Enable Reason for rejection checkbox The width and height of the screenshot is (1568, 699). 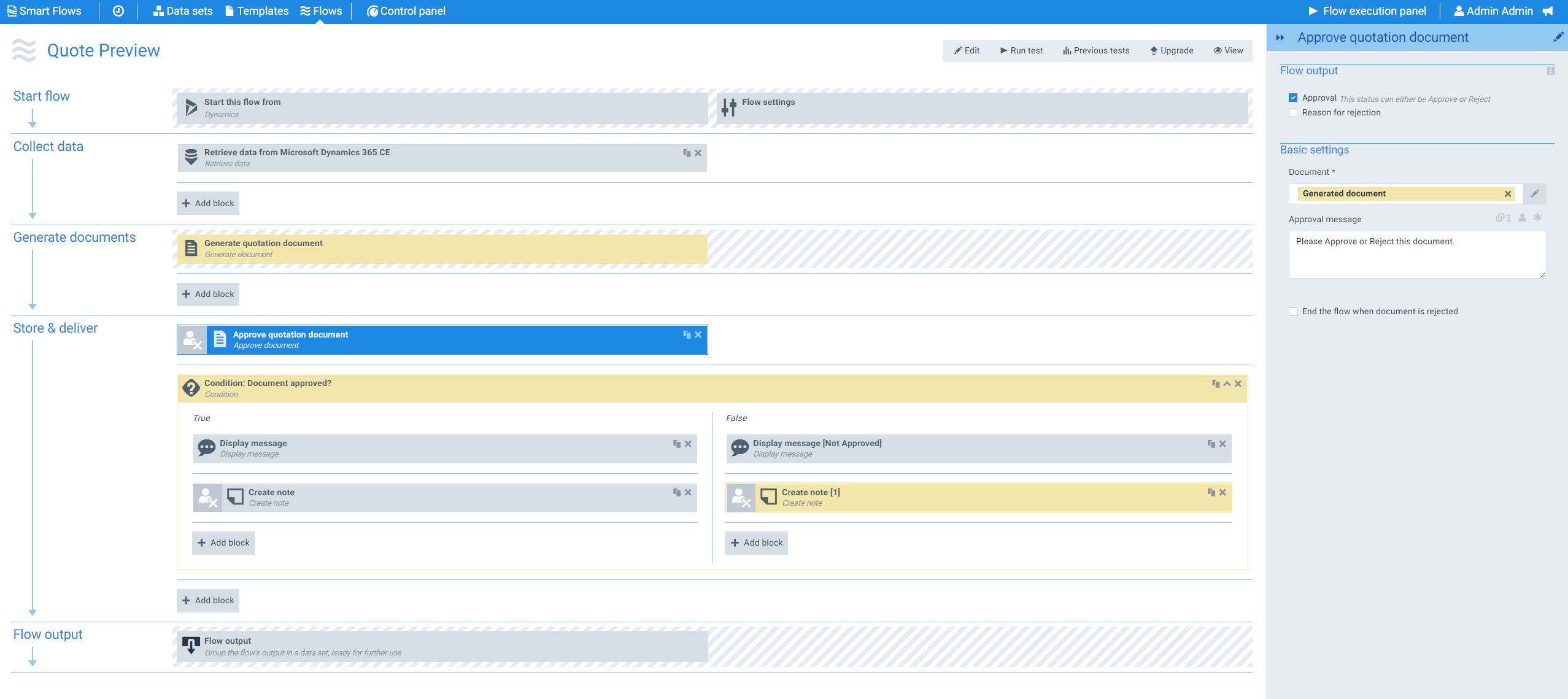[x=1293, y=113]
